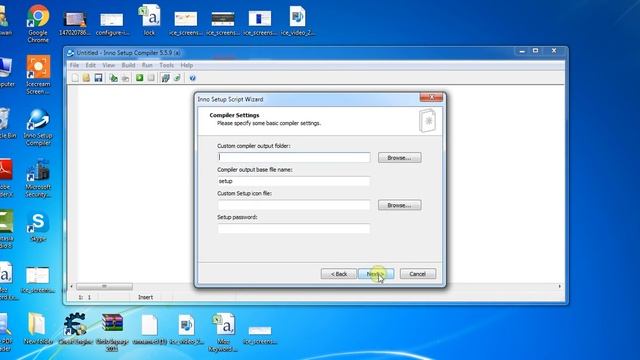Click the Compile script toolbar icon

[x=114, y=78]
